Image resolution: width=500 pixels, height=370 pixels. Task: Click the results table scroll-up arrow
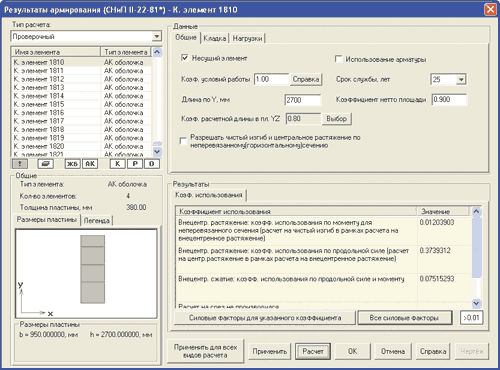click(476, 211)
